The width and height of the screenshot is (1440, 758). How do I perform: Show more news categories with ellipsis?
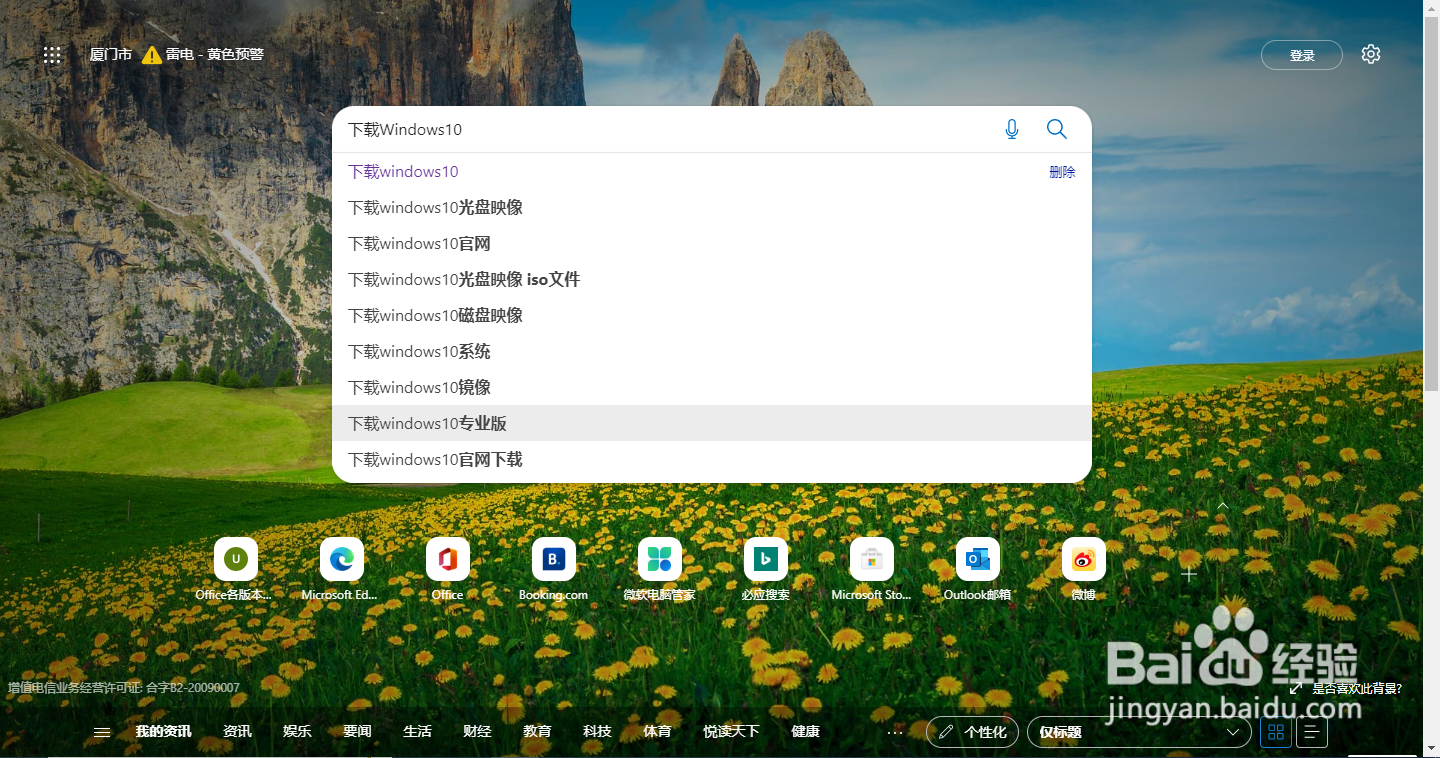tap(895, 732)
